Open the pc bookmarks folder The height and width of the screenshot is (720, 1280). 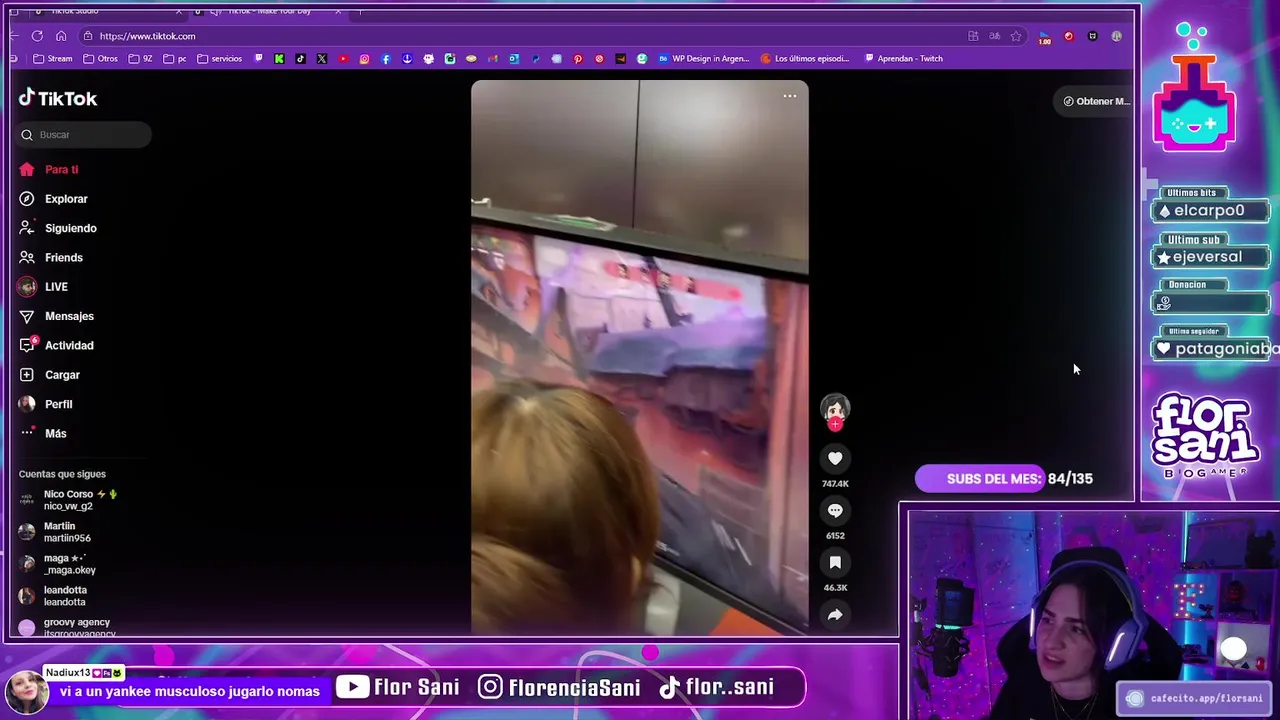tap(174, 58)
